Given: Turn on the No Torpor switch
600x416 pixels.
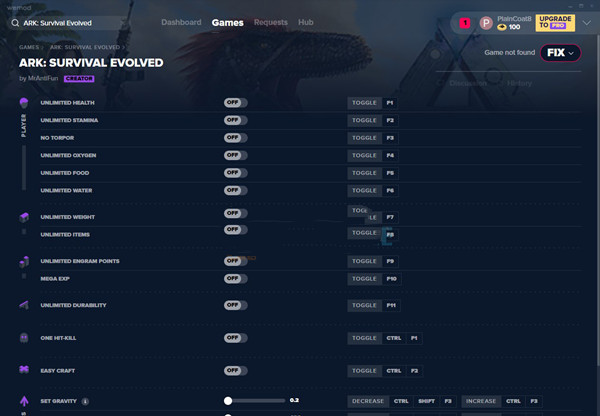Looking at the screenshot, I should [x=235, y=138].
